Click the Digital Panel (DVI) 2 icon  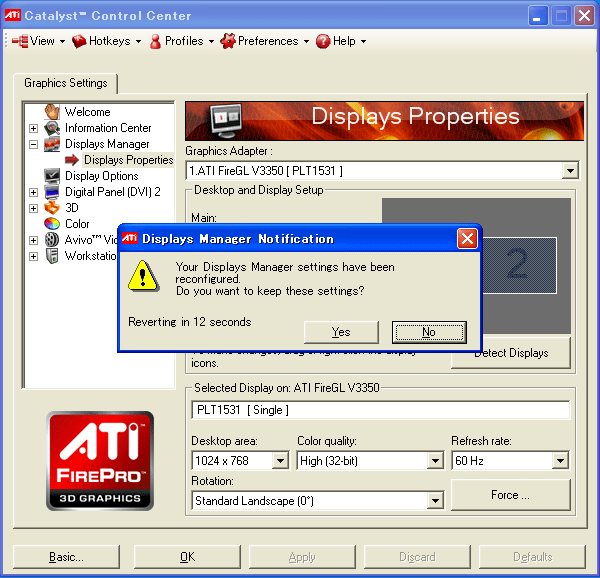(52, 192)
